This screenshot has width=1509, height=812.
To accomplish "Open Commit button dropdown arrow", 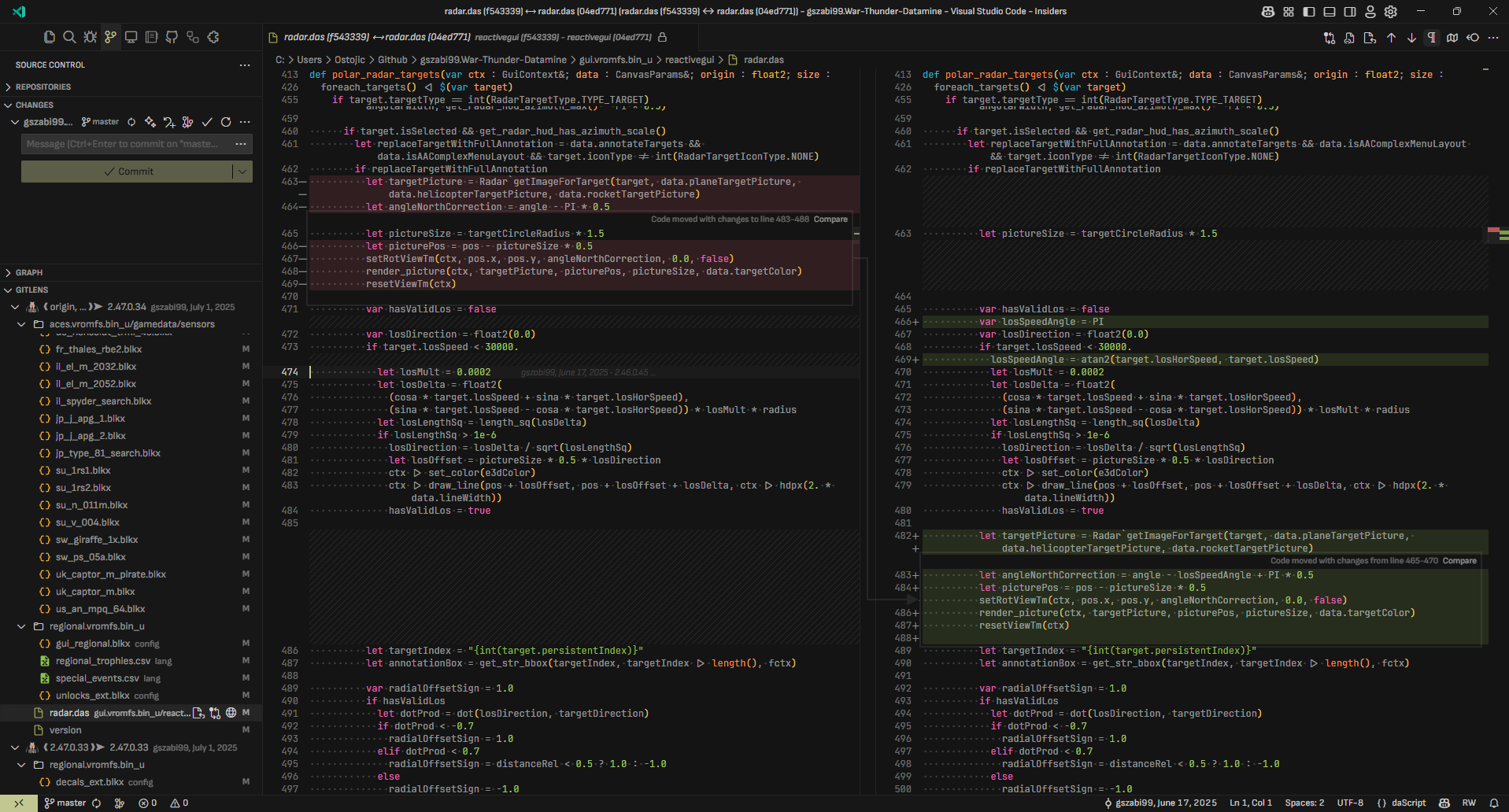I will point(242,172).
